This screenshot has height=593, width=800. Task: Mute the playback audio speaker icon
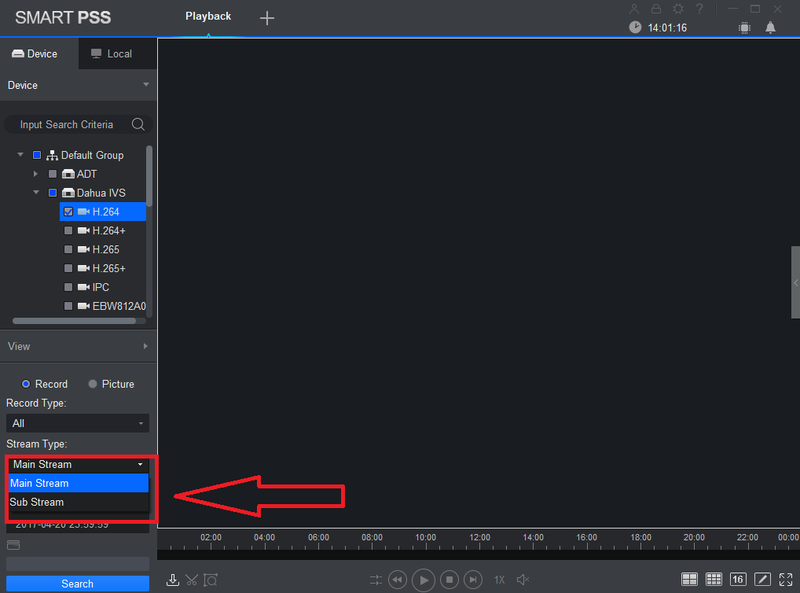[523, 580]
